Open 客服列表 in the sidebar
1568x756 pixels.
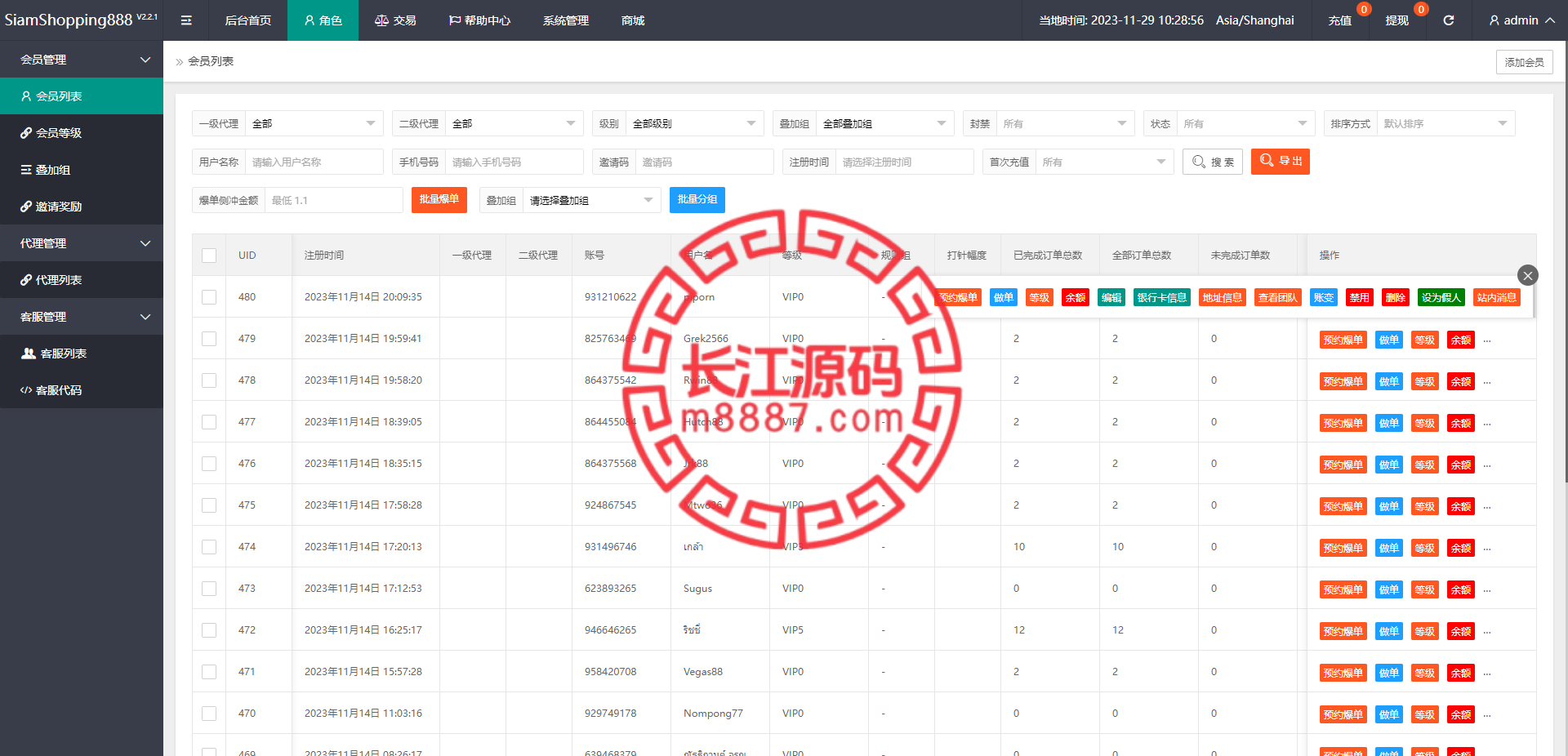(82, 354)
